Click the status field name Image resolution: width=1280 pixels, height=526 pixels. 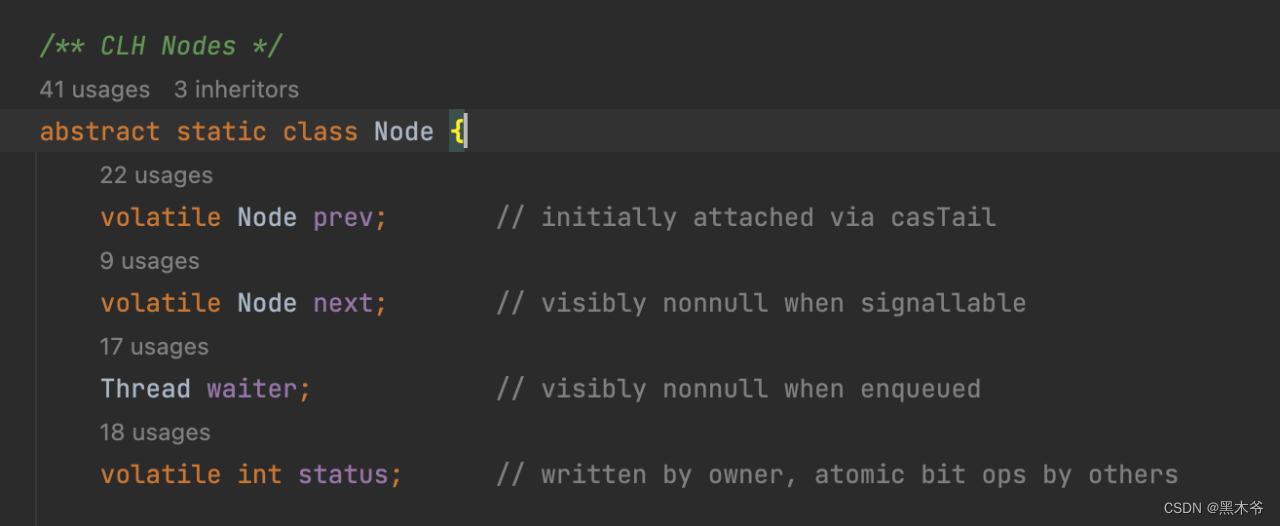pos(343,475)
